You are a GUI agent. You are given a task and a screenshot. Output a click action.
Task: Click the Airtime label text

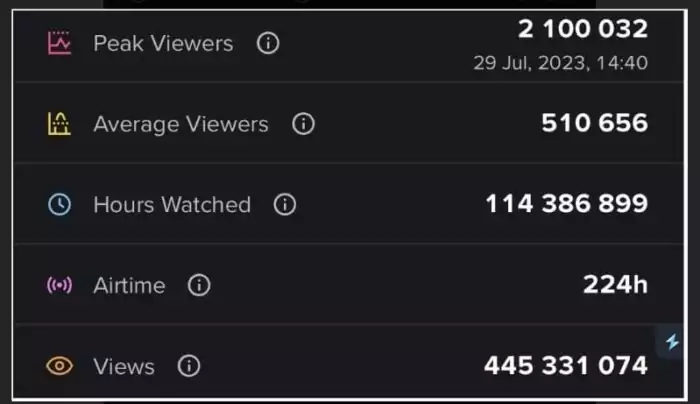pyautogui.click(x=129, y=285)
